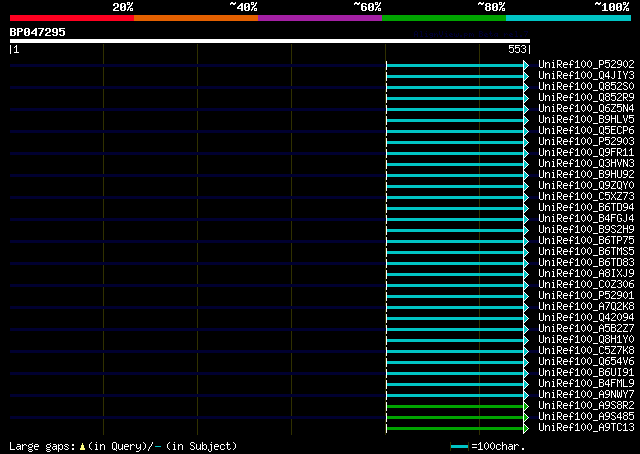This screenshot has width=640, height=454.
Task: Click the cyan alignment bar for UniRef100_Q9FR11
Action: tap(455, 154)
